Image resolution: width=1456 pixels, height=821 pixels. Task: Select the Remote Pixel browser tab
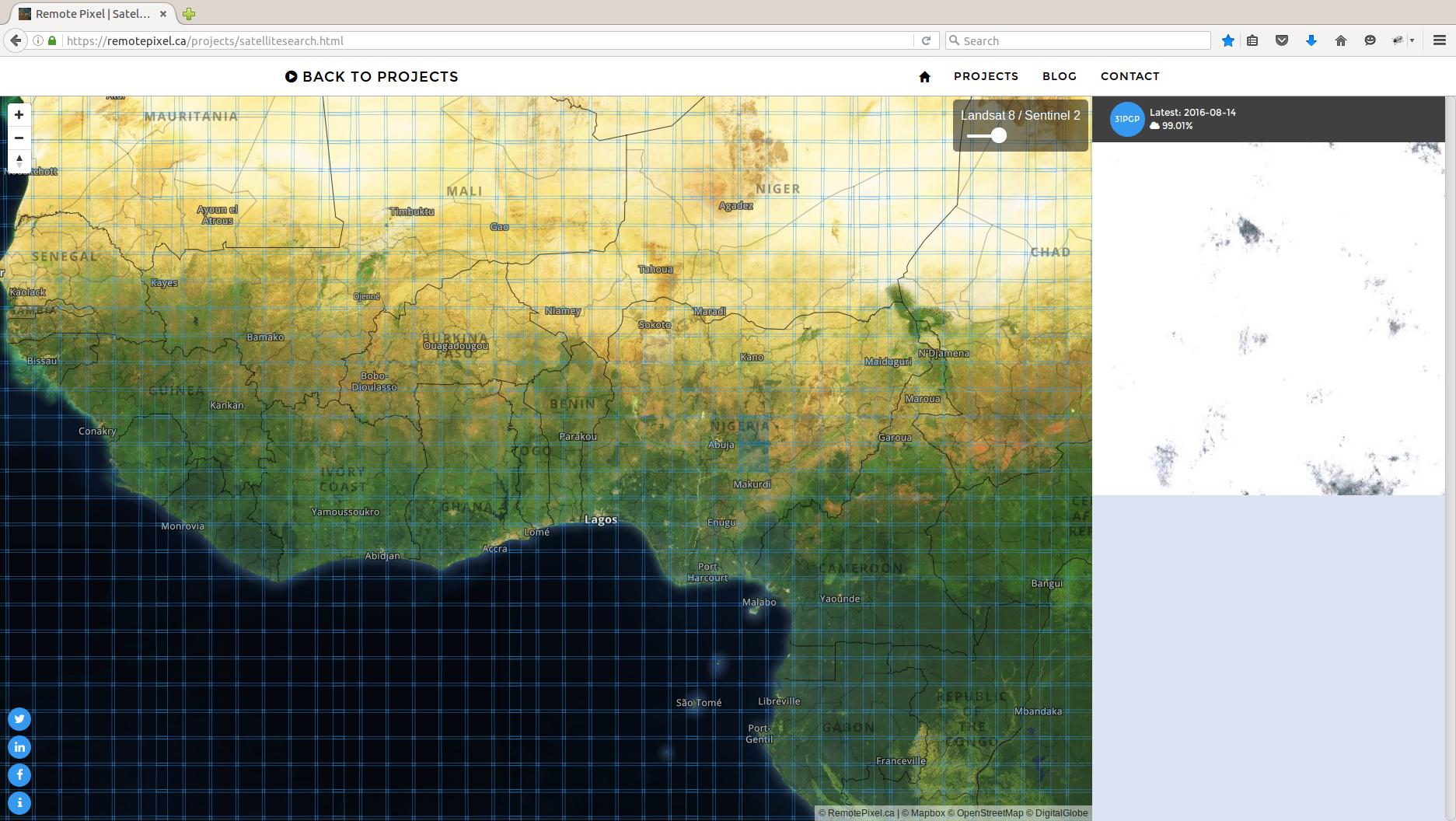coord(93,14)
